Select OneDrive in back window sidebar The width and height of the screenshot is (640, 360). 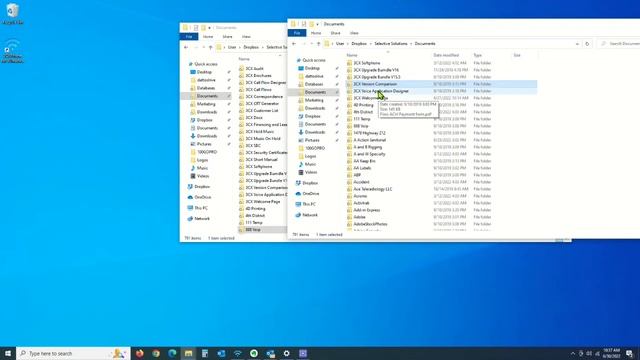(202, 197)
